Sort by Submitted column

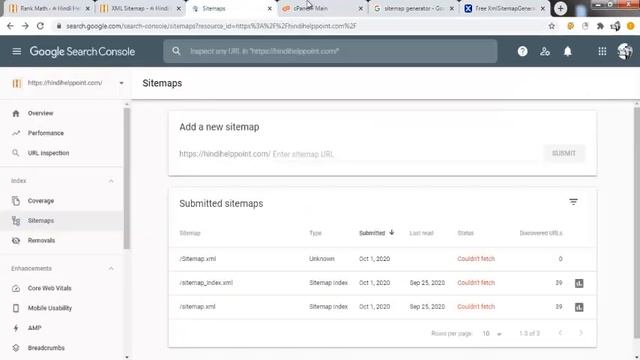click(376, 233)
